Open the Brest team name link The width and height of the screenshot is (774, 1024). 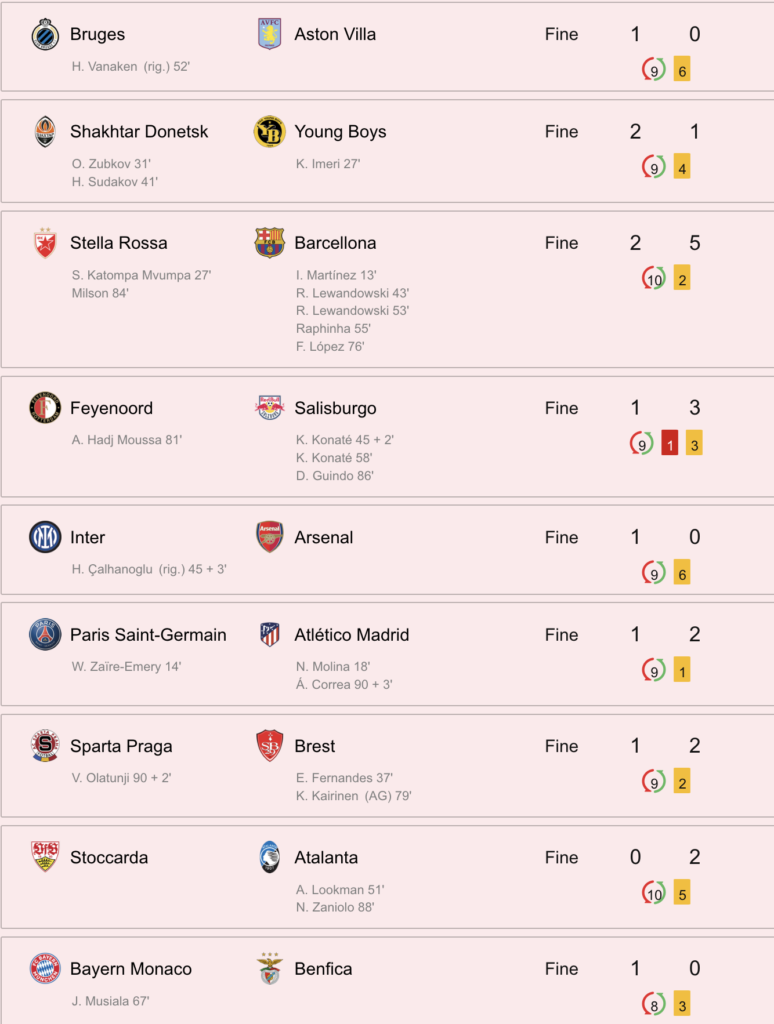315,746
